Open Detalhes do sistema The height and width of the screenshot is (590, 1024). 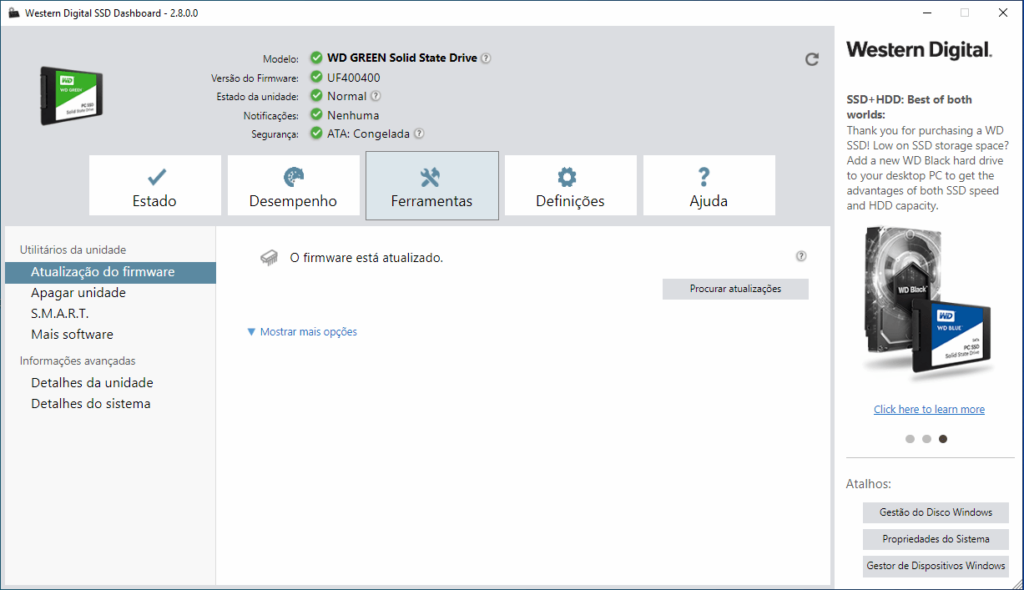point(91,404)
